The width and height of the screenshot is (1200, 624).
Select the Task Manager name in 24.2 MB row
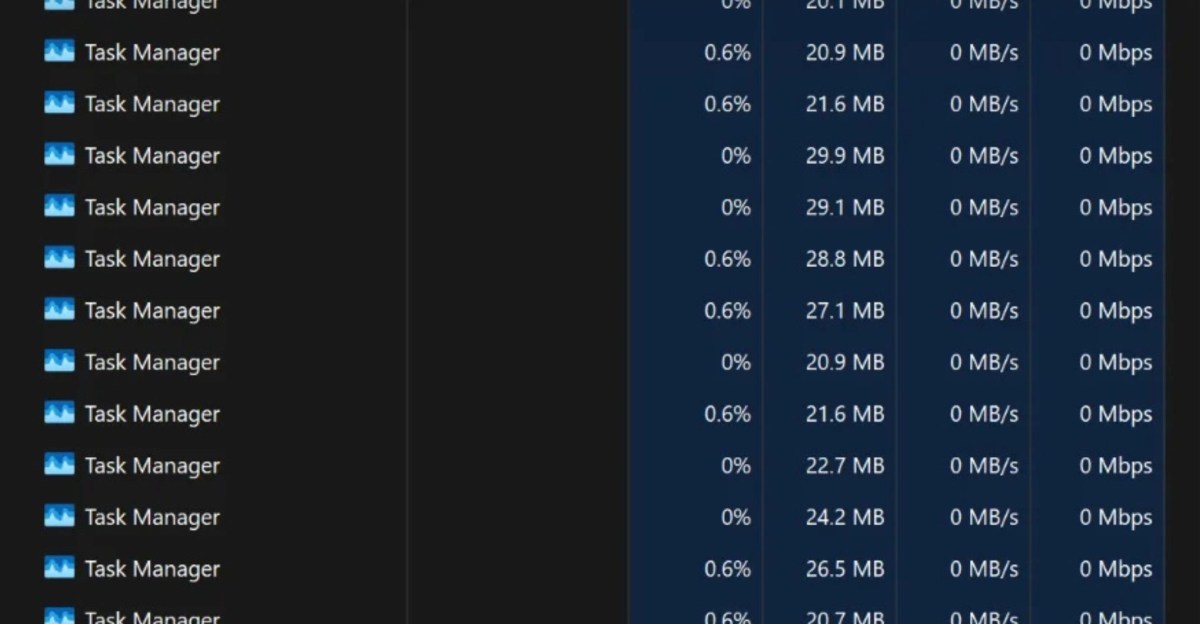click(x=152, y=518)
